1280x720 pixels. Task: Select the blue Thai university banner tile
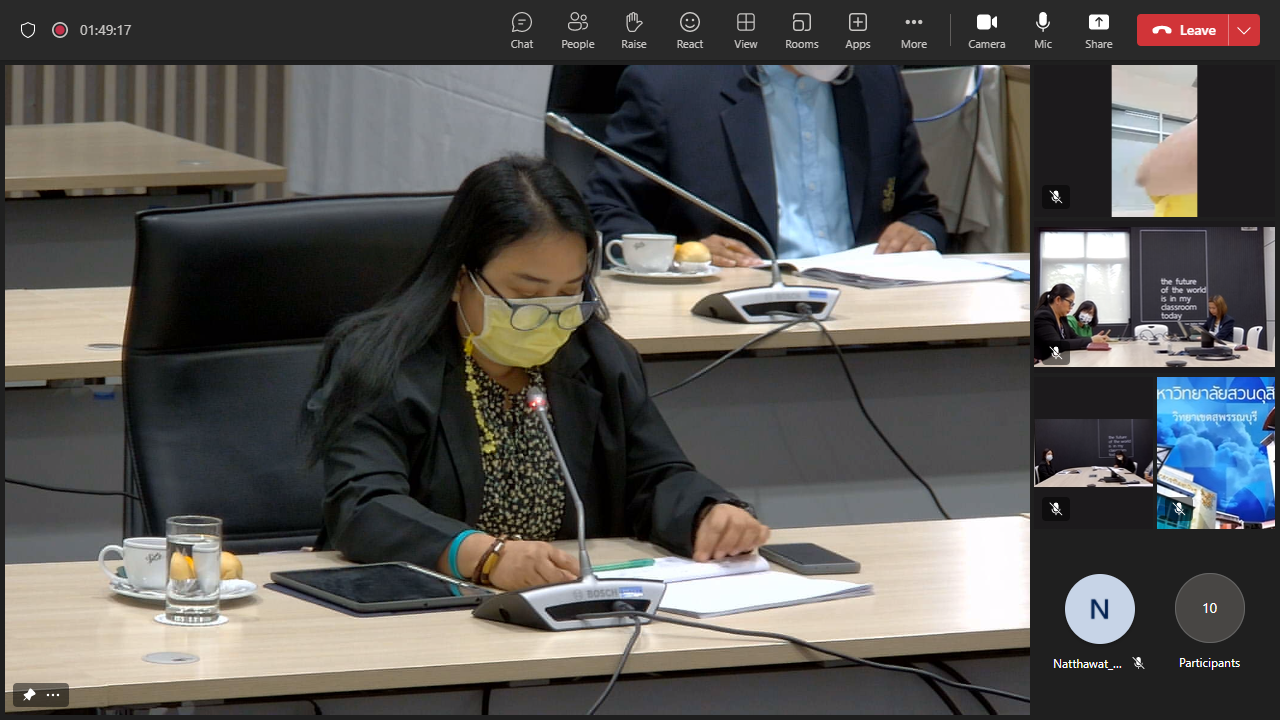point(1216,453)
